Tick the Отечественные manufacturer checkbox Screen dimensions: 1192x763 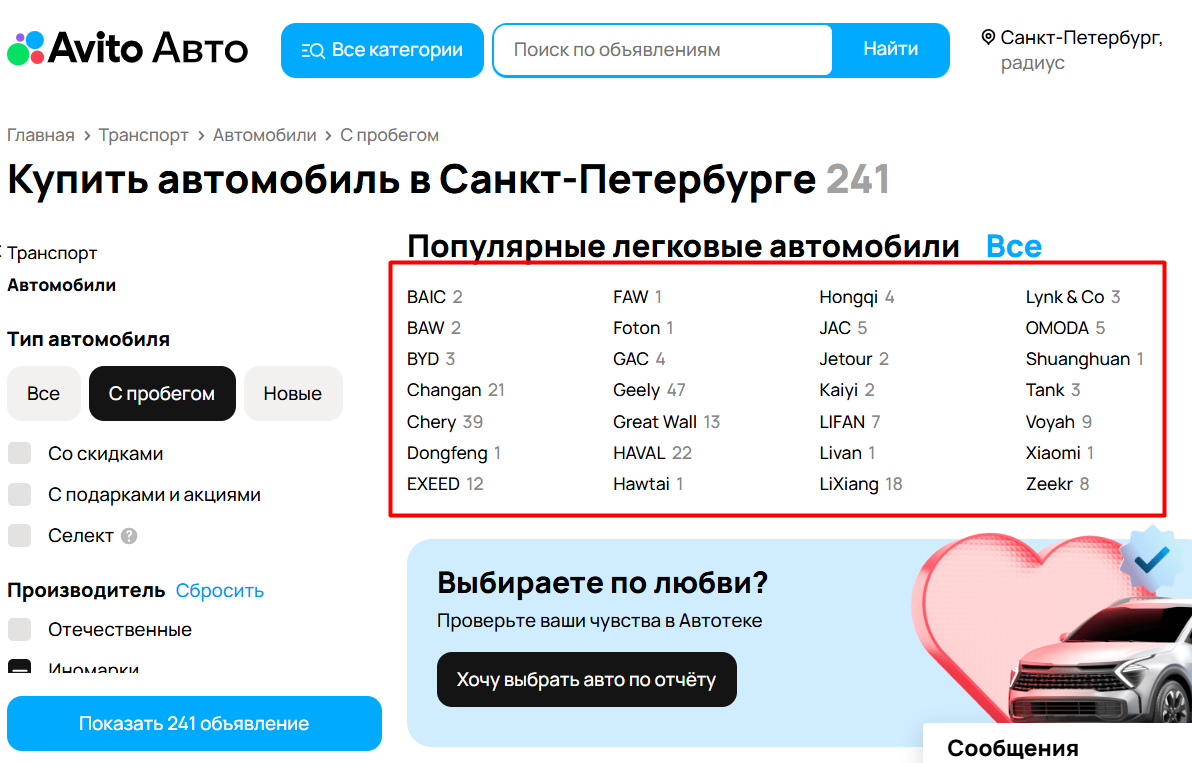point(19,629)
